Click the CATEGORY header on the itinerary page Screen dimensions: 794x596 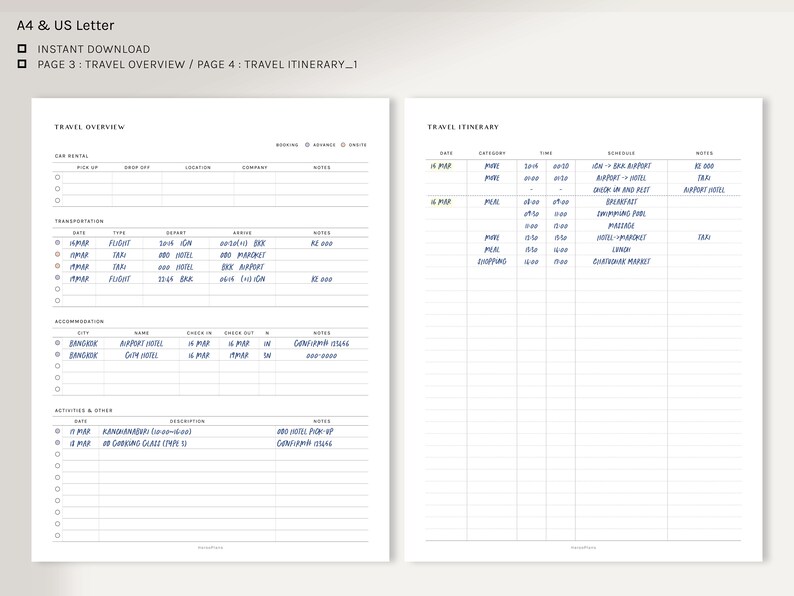click(492, 153)
